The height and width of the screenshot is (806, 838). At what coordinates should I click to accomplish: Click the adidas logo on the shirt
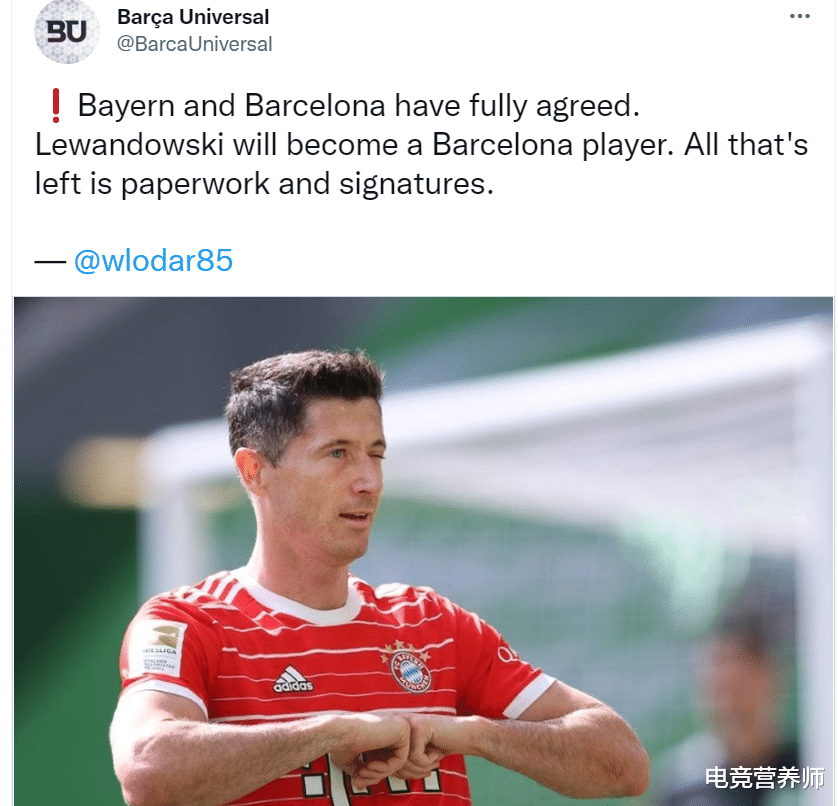tap(293, 679)
